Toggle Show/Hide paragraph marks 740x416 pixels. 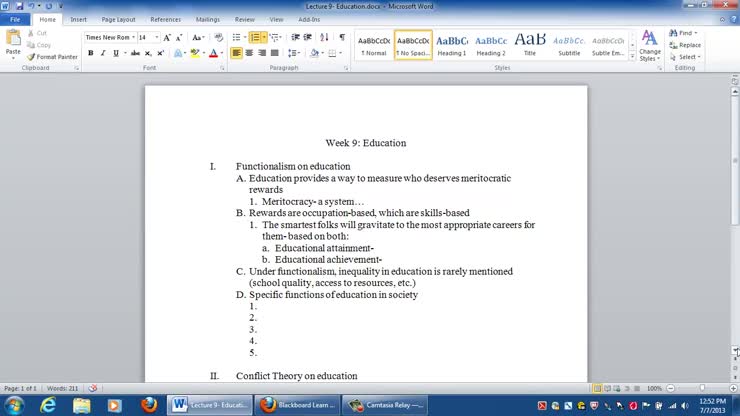tap(342, 37)
